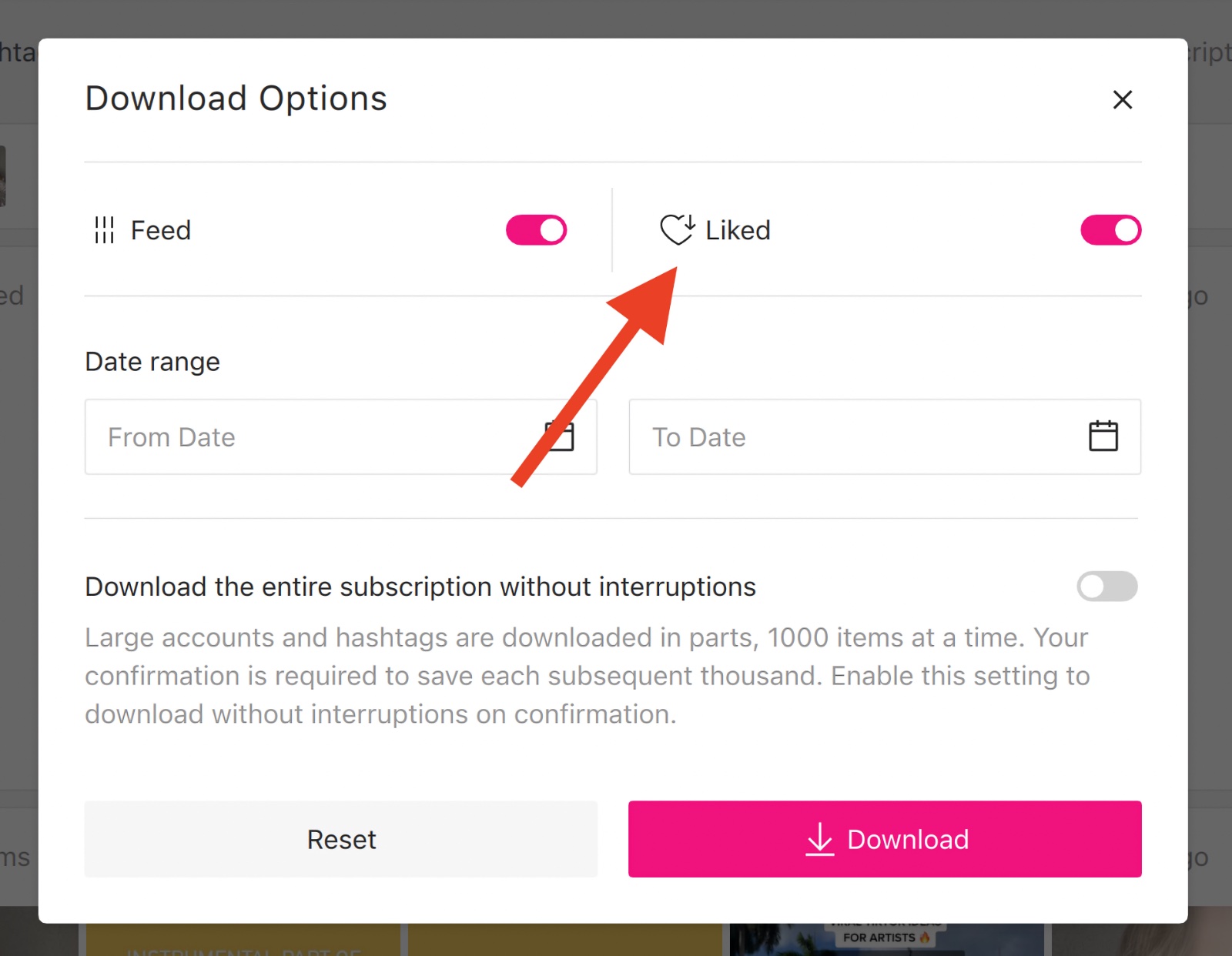Click the Date range heading
The height and width of the screenshot is (956, 1232).
pyautogui.click(x=152, y=362)
